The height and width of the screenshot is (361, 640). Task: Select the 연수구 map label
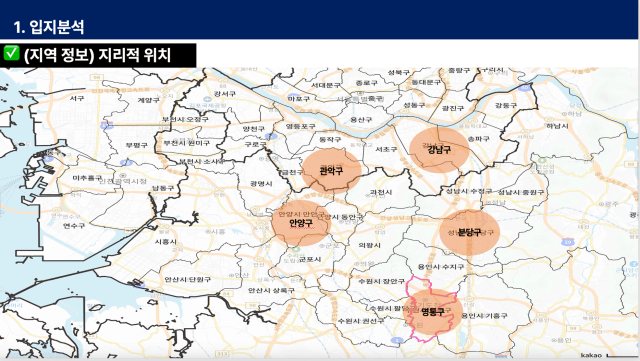click(x=74, y=225)
